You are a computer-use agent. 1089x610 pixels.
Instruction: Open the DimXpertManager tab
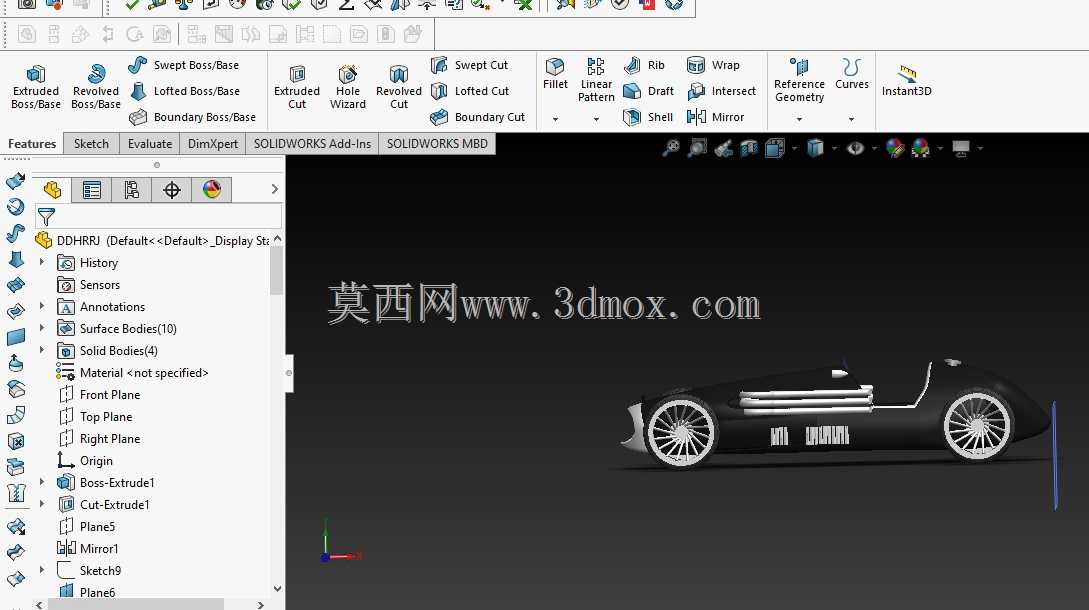[x=172, y=190]
